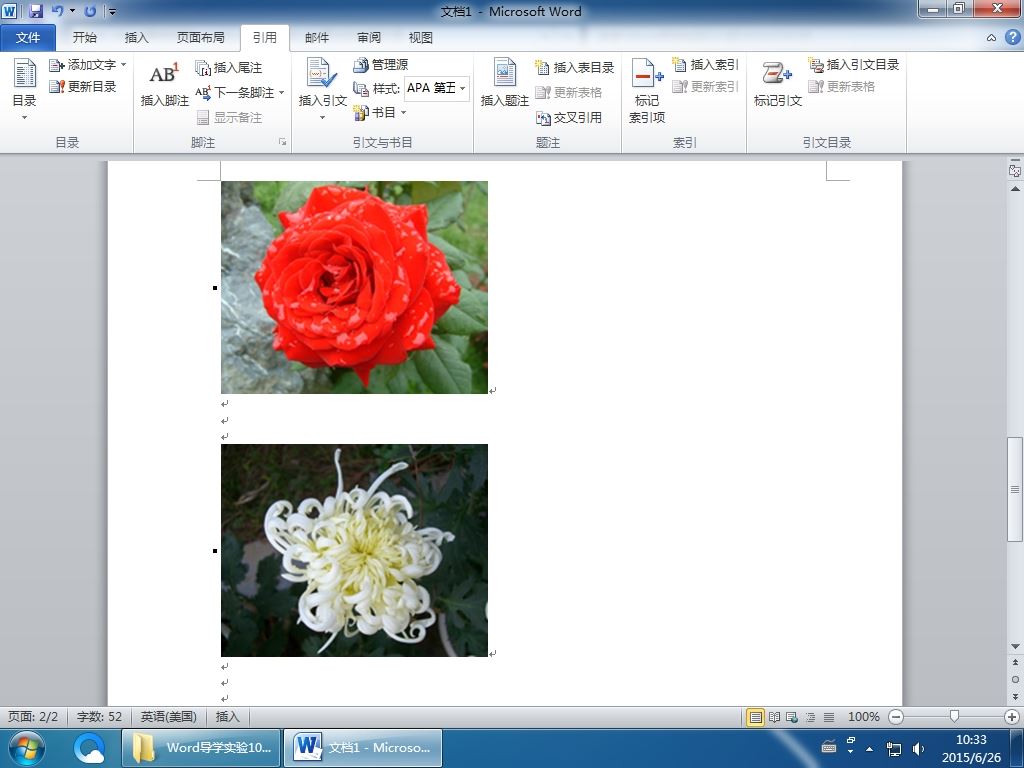Open the Footnote (脚注) group dialog launcher
This screenshot has width=1024, height=768.
coord(283,142)
